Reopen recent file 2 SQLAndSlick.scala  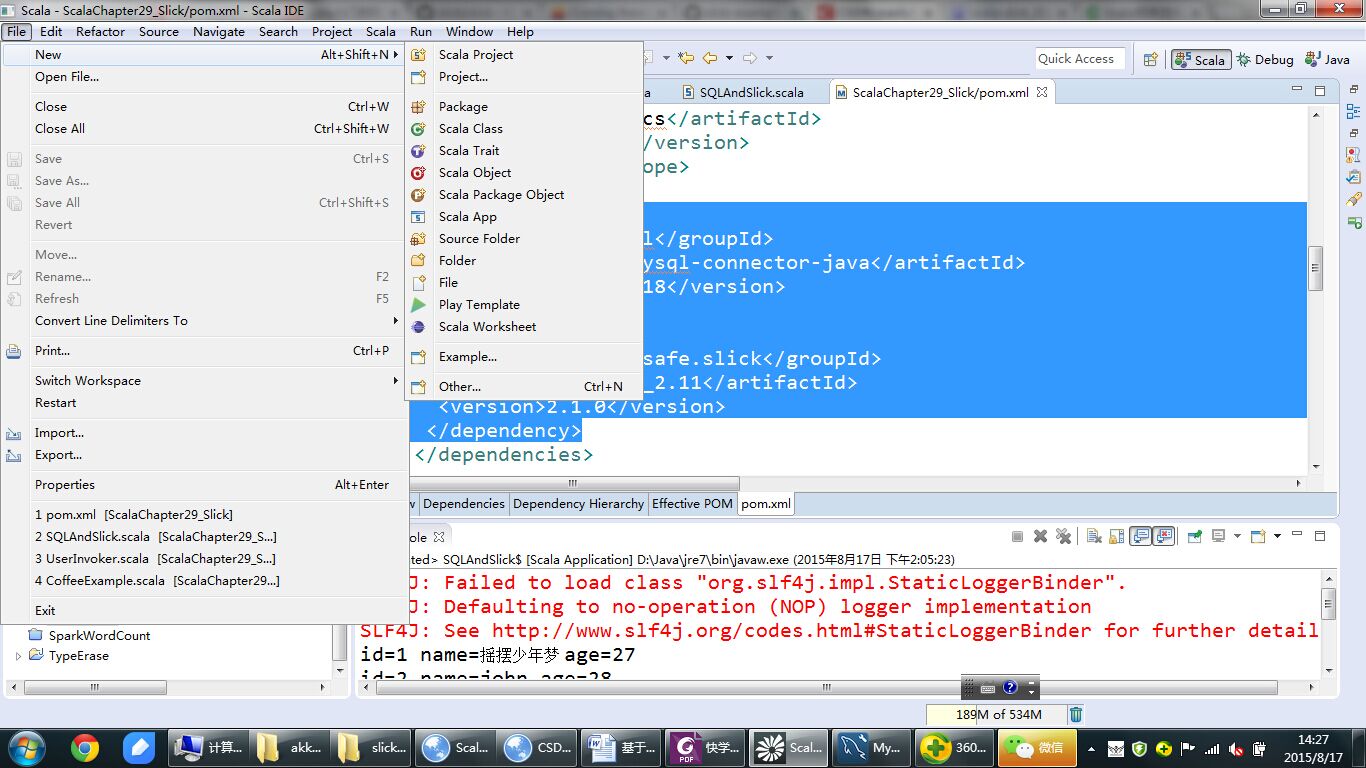203,537
